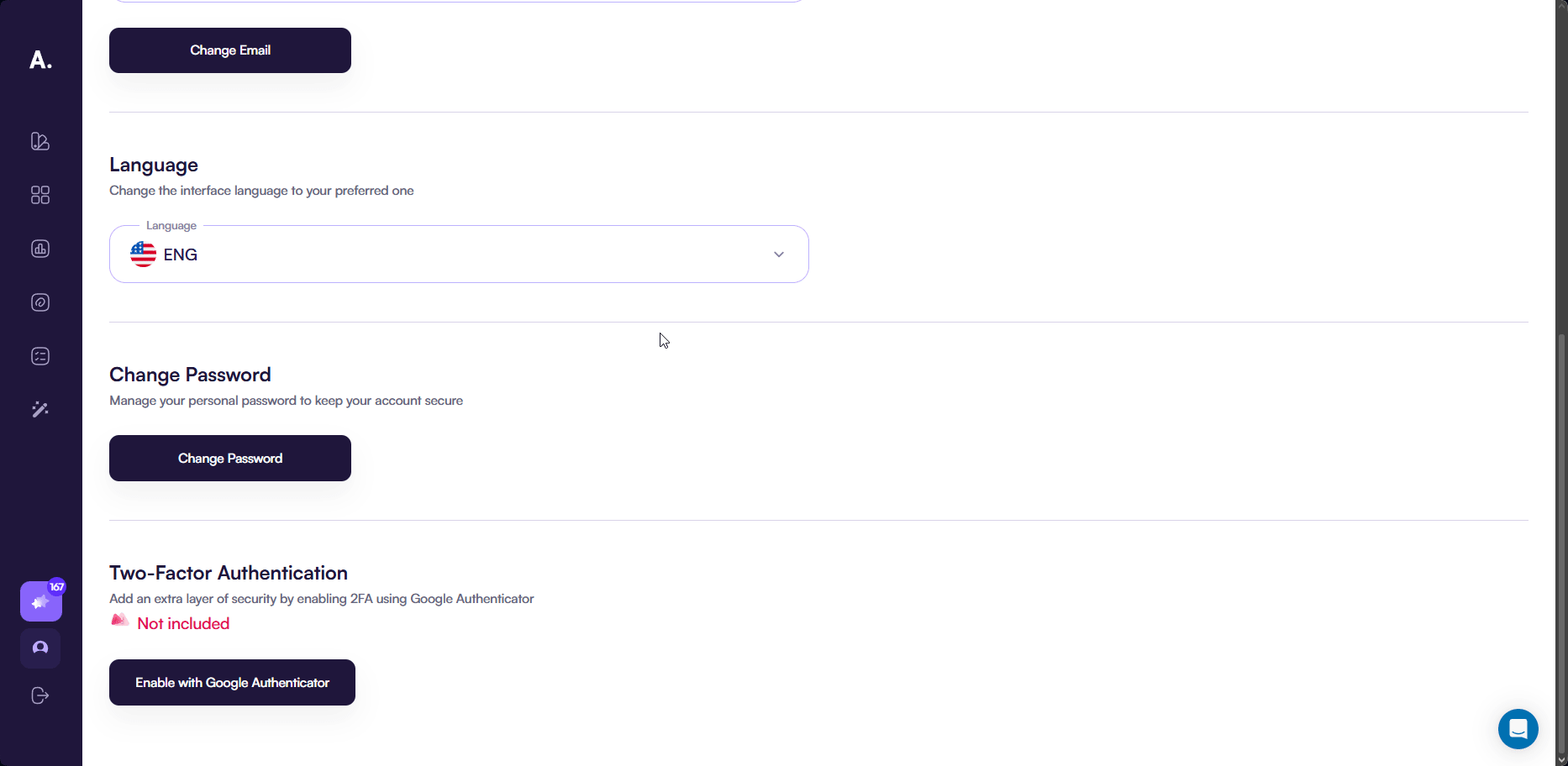Click the logout icon in the sidebar
This screenshot has width=1568, height=766.
(40, 695)
